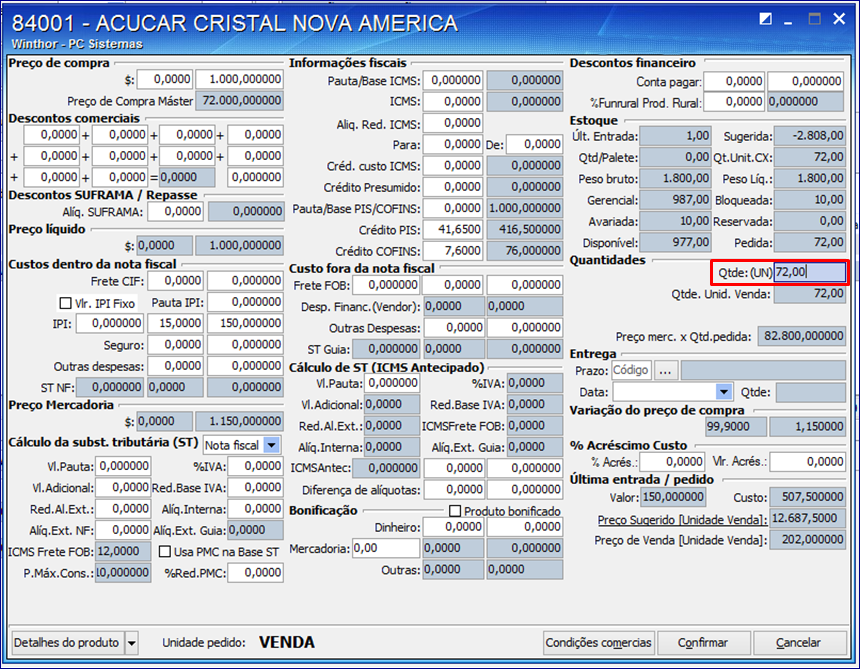The width and height of the screenshot is (860, 669).
Task: Minimize the product window
Action: click(x=789, y=21)
